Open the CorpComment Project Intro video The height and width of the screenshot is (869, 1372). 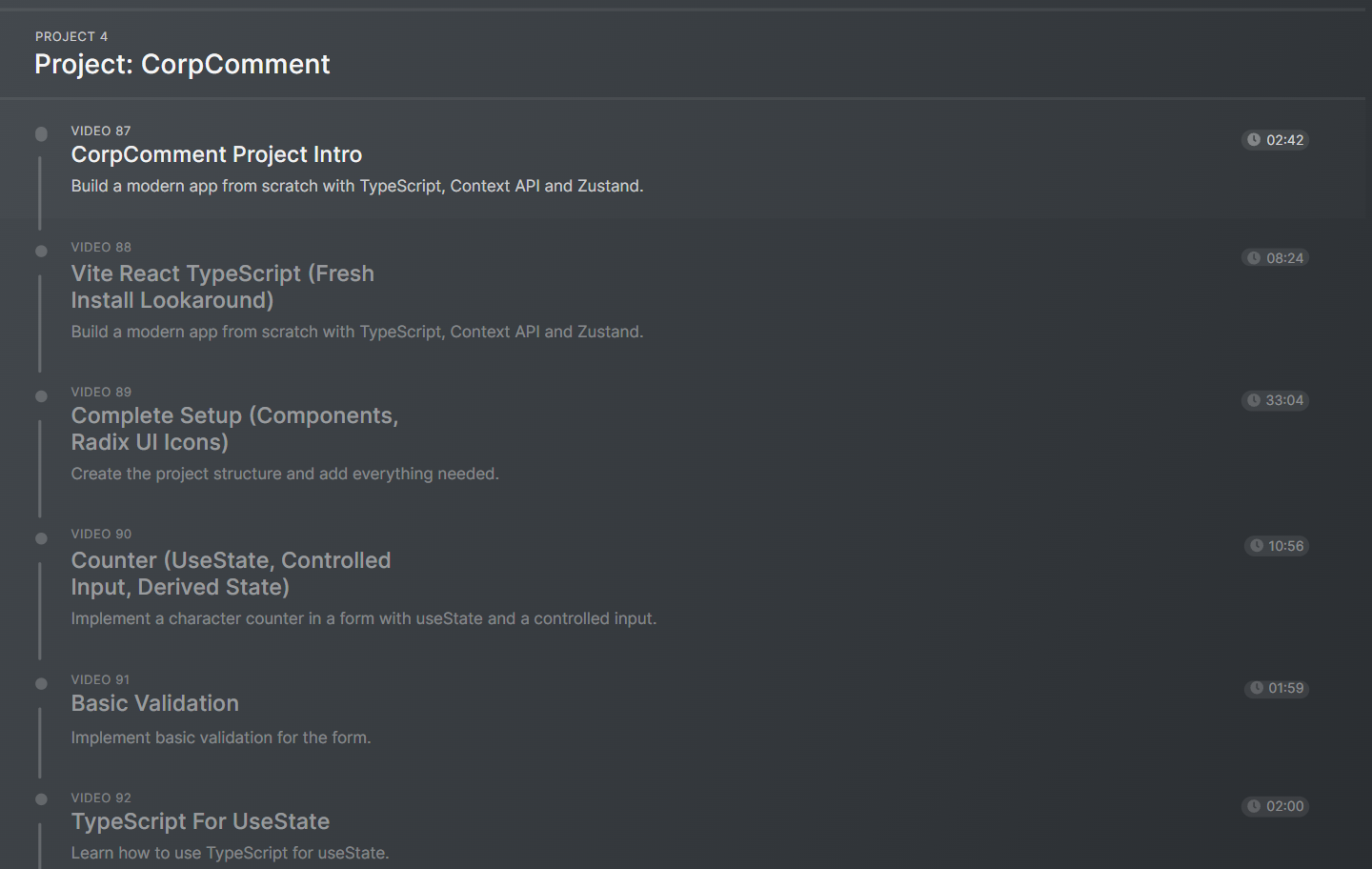[216, 154]
